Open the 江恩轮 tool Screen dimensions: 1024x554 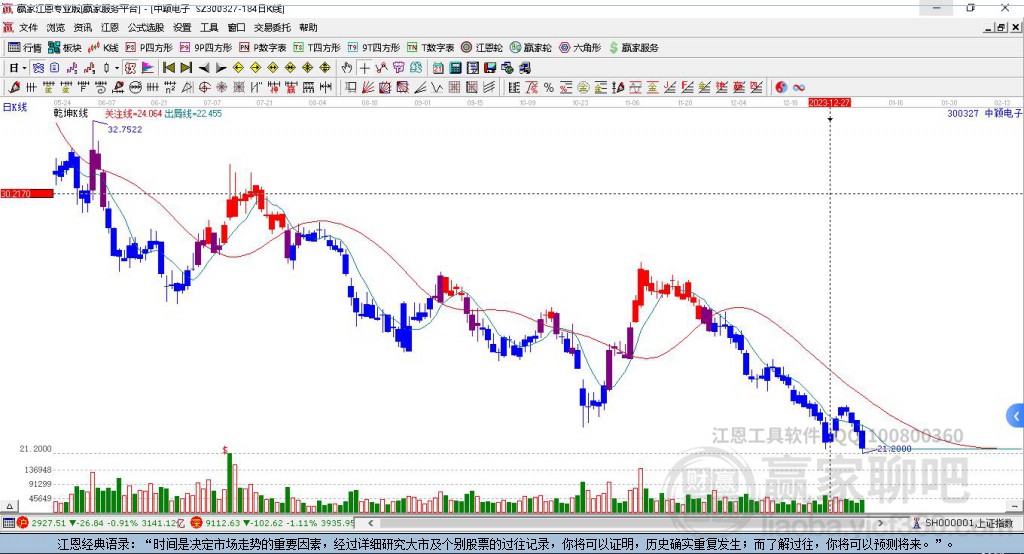(x=482, y=48)
